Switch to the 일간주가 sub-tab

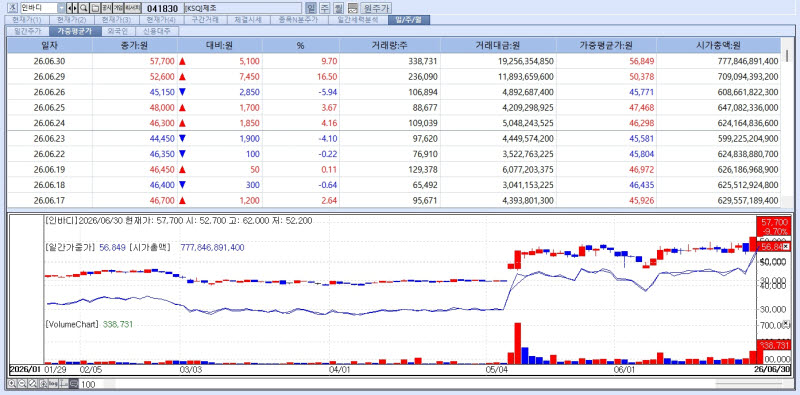coord(27,31)
